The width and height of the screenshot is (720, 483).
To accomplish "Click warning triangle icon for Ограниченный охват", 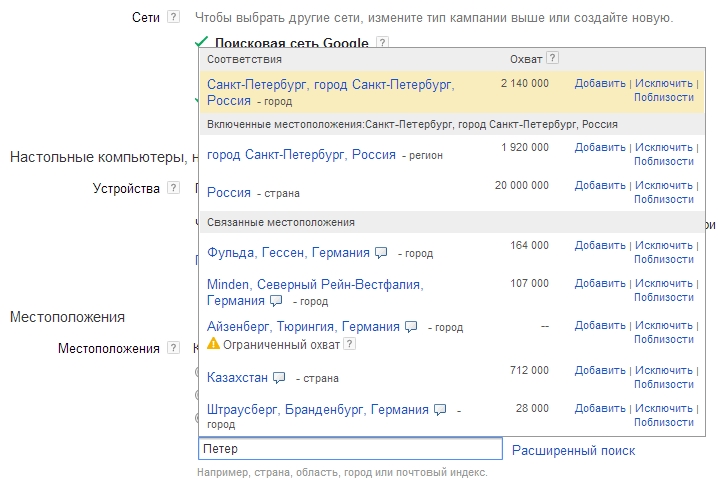I will click(x=214, y=343).
